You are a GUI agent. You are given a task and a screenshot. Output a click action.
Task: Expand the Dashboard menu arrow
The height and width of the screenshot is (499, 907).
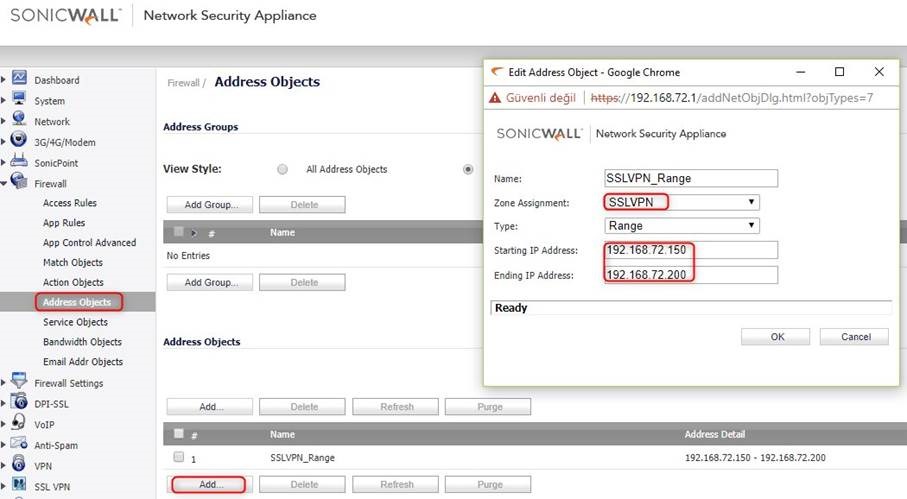(x=3, y=80)
